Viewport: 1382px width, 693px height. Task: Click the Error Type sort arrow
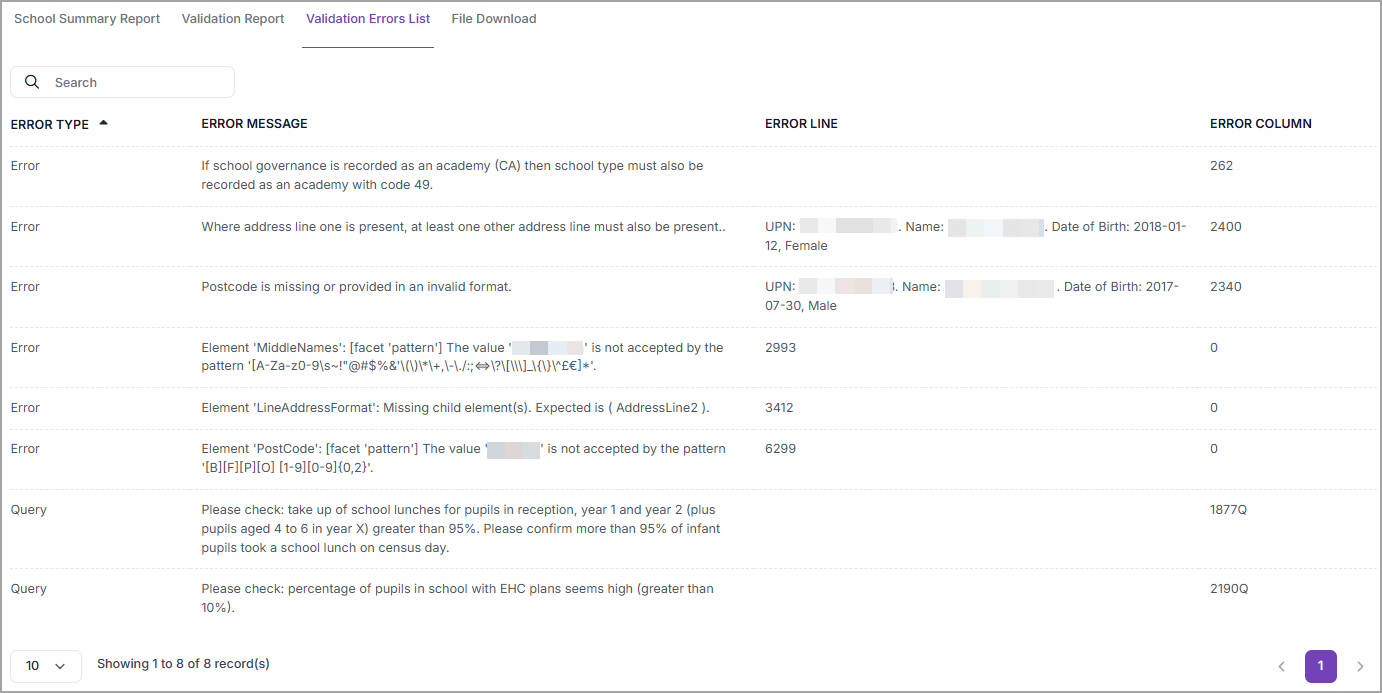tap(103, 123)
